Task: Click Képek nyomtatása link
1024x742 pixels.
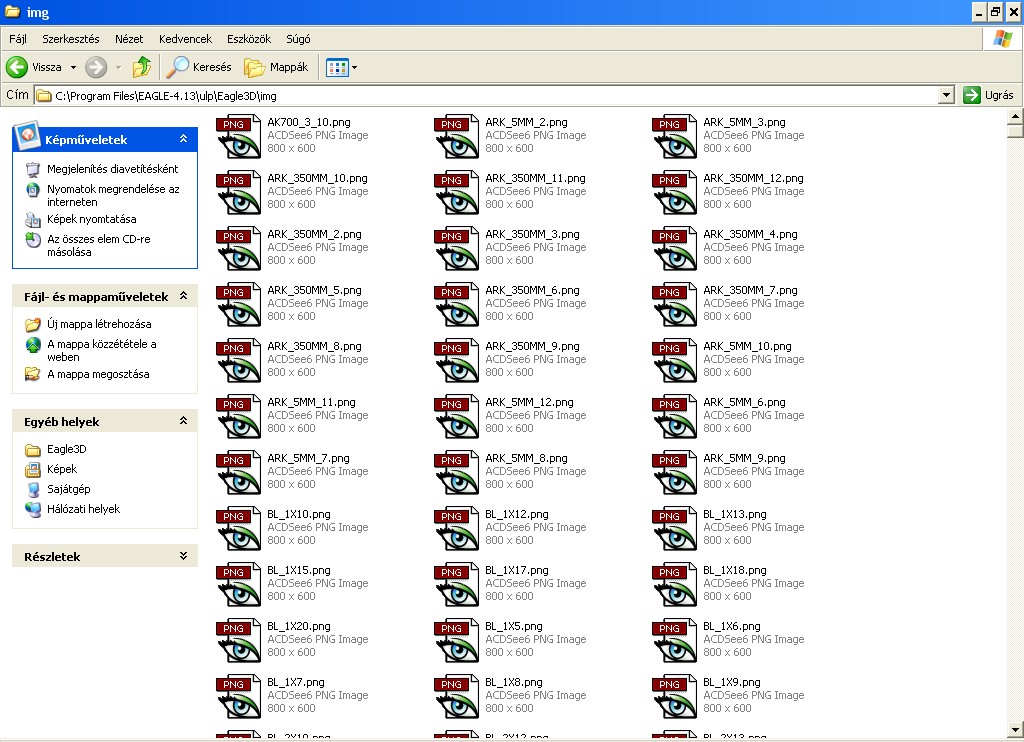Action: (x=91, y=219)
